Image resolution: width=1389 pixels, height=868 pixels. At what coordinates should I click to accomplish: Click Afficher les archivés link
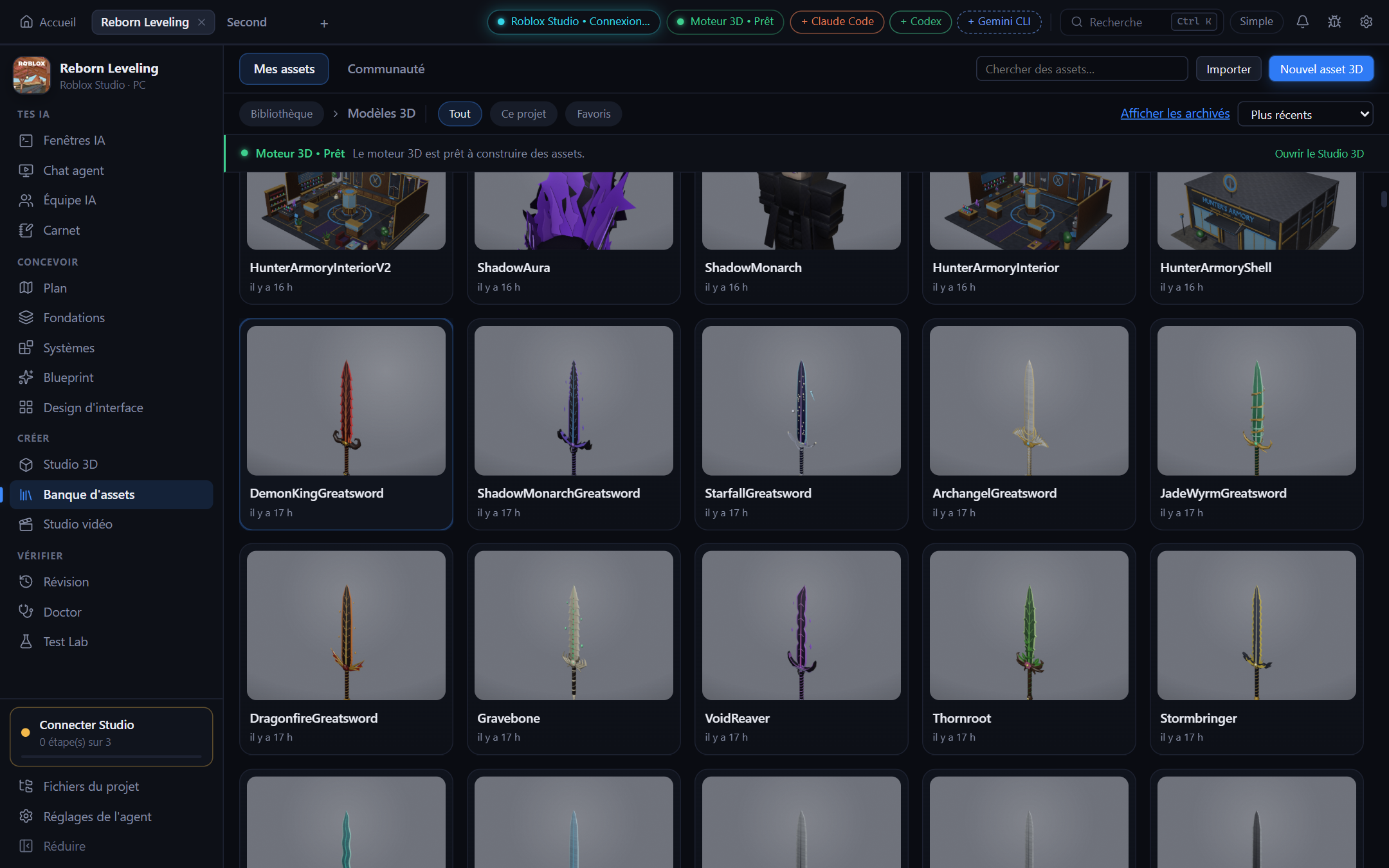(x=1175, y=113)
